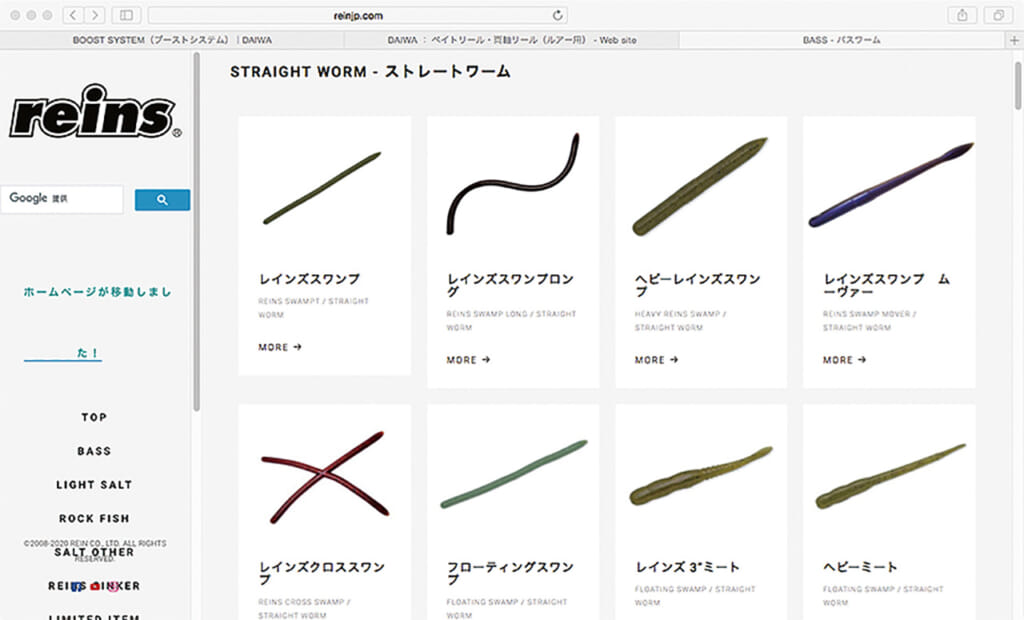
Task: Click the レインズクロススワンプ product title
Action: tap(321, 573)
